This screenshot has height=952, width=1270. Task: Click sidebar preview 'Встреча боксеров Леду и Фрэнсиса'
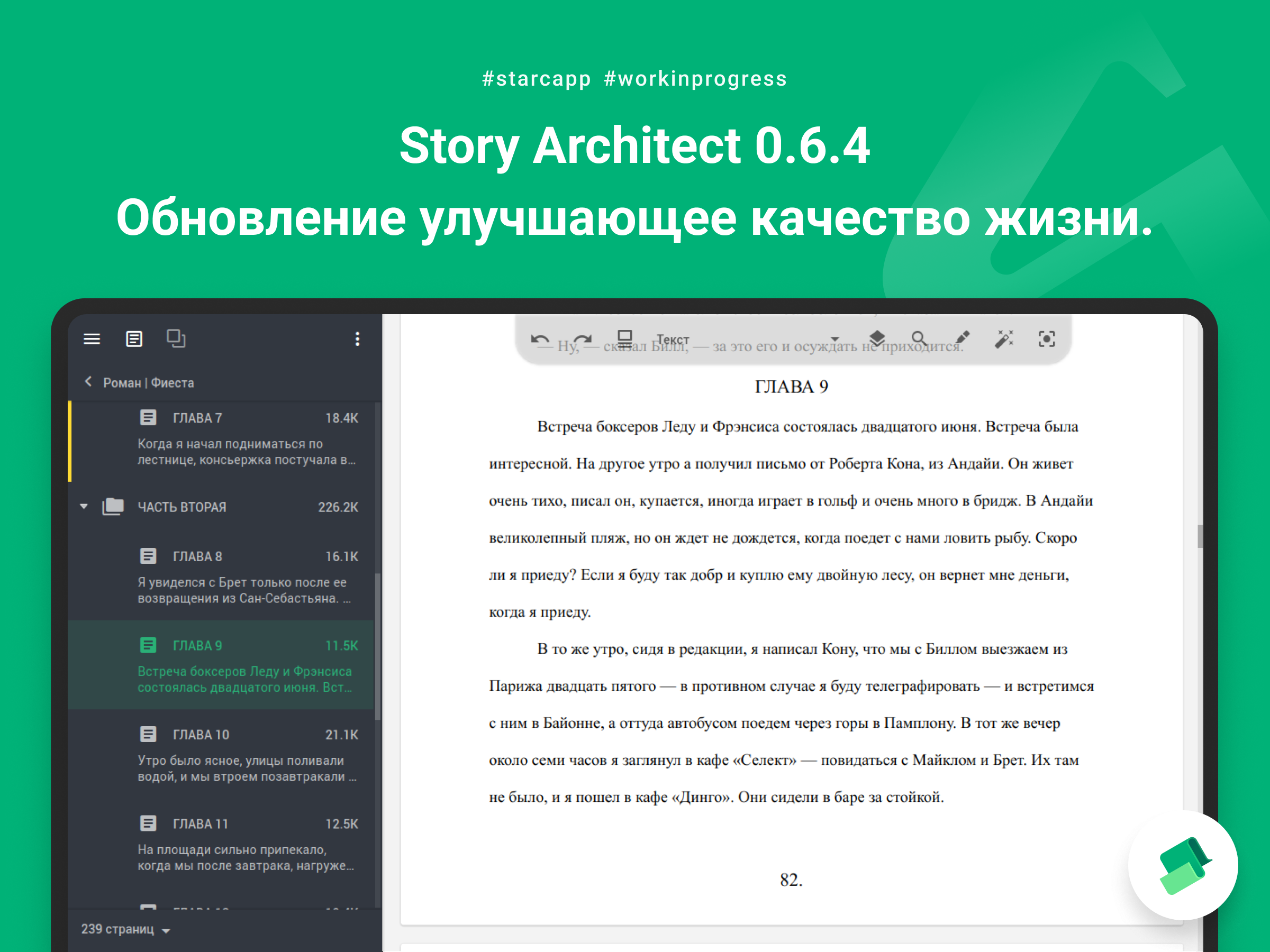[244, 671]
